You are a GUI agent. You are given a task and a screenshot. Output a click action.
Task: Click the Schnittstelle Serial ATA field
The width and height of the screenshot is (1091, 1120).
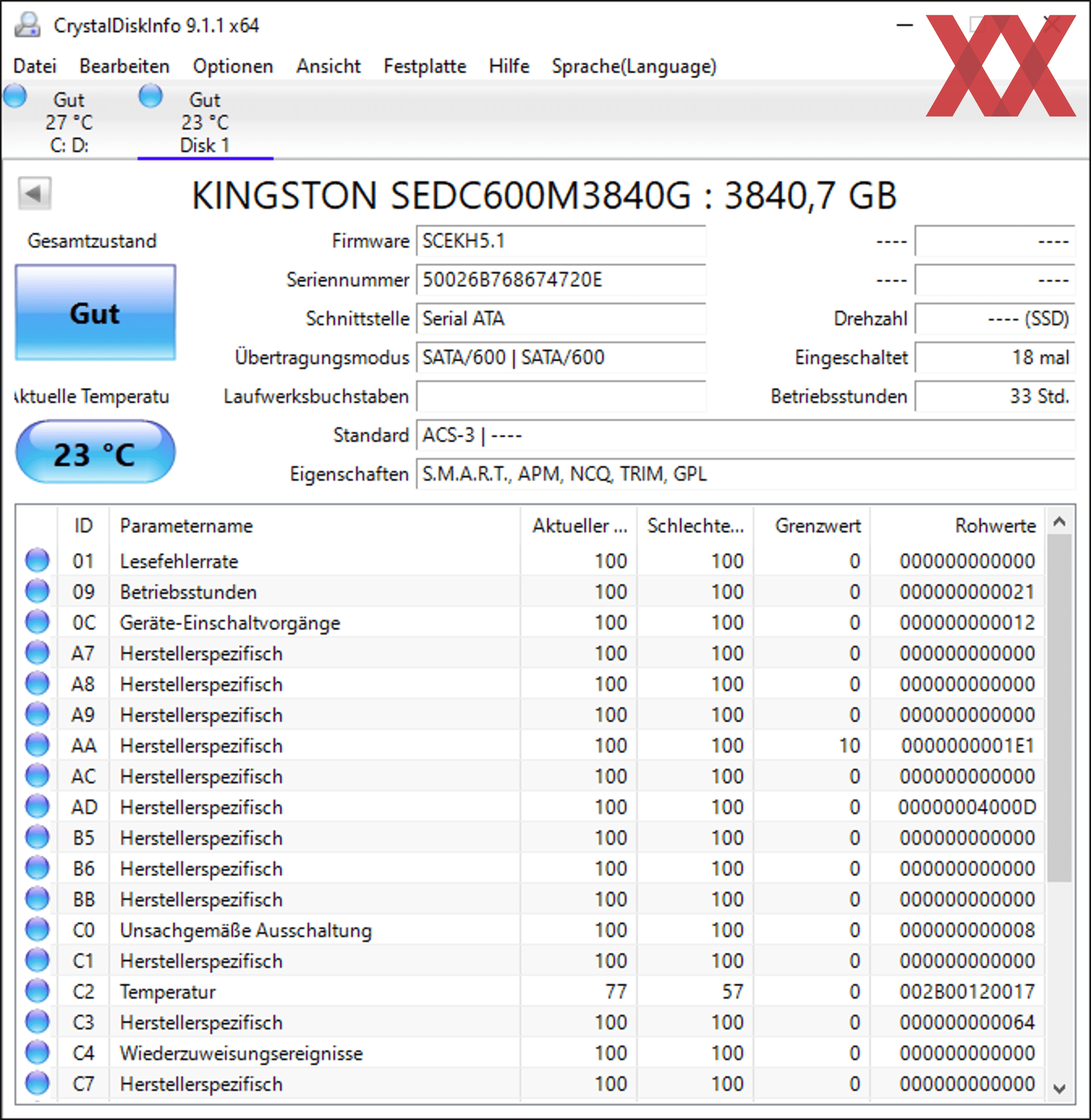click(x=561, y=319)
